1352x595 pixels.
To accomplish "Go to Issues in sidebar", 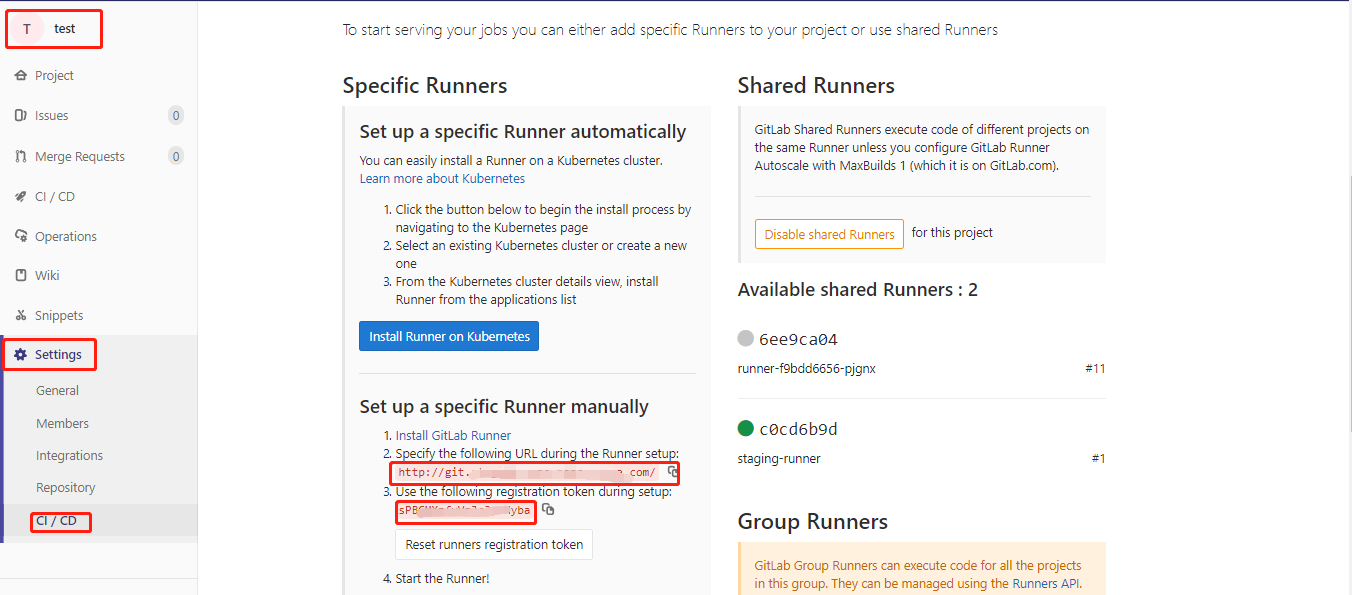I will pos(52,116).
